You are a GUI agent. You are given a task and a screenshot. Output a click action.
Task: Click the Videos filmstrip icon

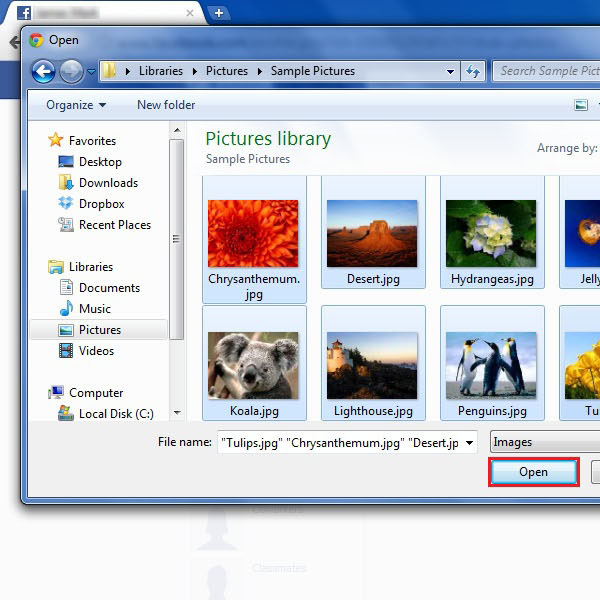[66, 351]
